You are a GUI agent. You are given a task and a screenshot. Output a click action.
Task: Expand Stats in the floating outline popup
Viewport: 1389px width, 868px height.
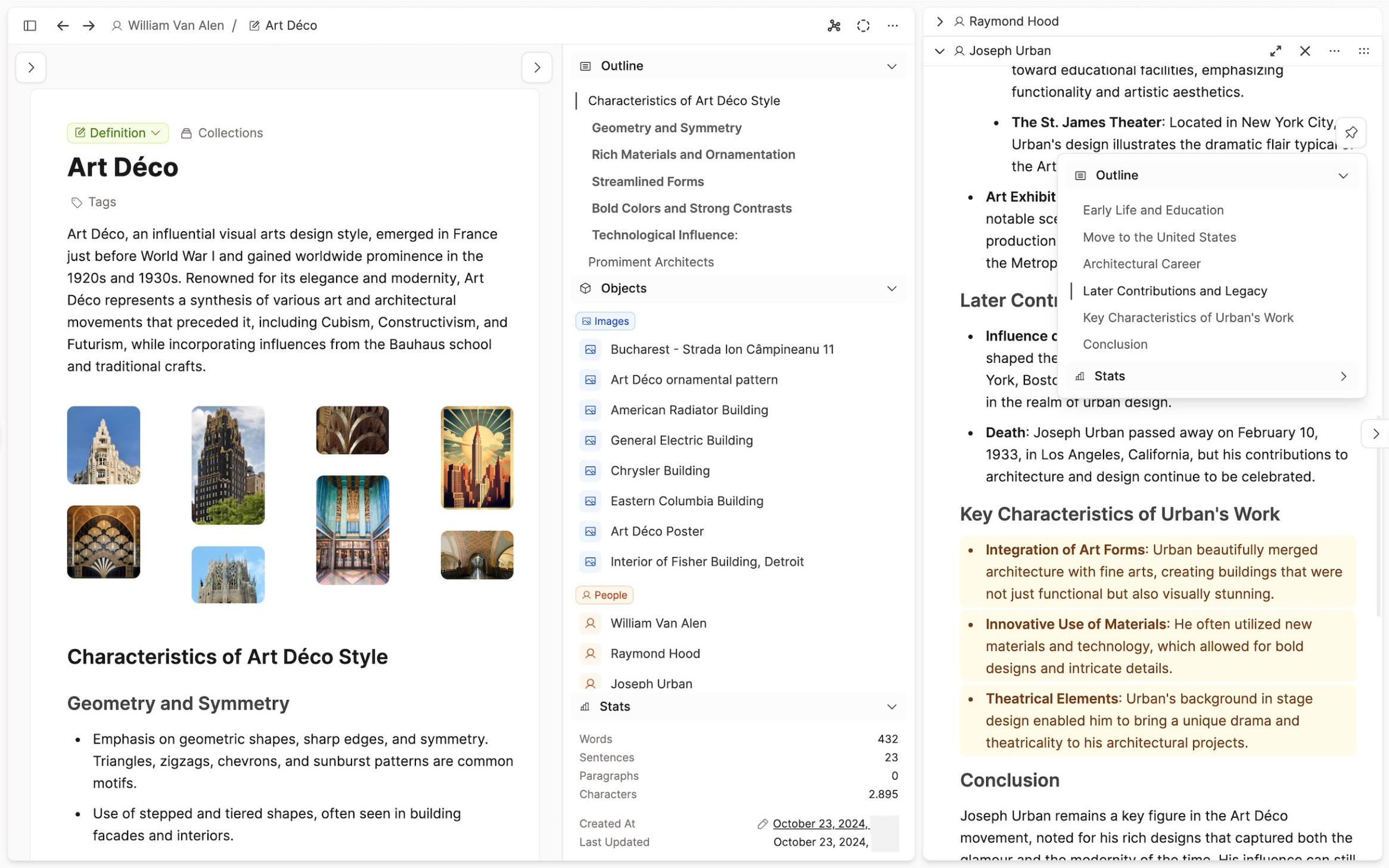click(x=1343, y=377)
